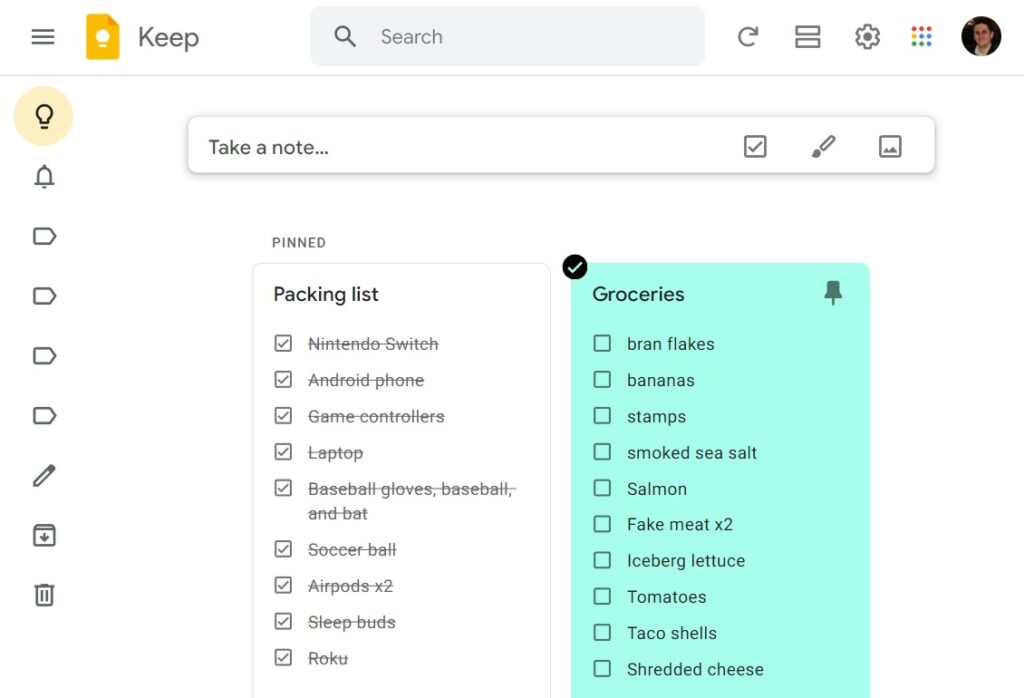Uncheck the Nintendo Switch checkbox
Image resolution: width=1024 pixels, height=698 pixels.
pos(283,343)
